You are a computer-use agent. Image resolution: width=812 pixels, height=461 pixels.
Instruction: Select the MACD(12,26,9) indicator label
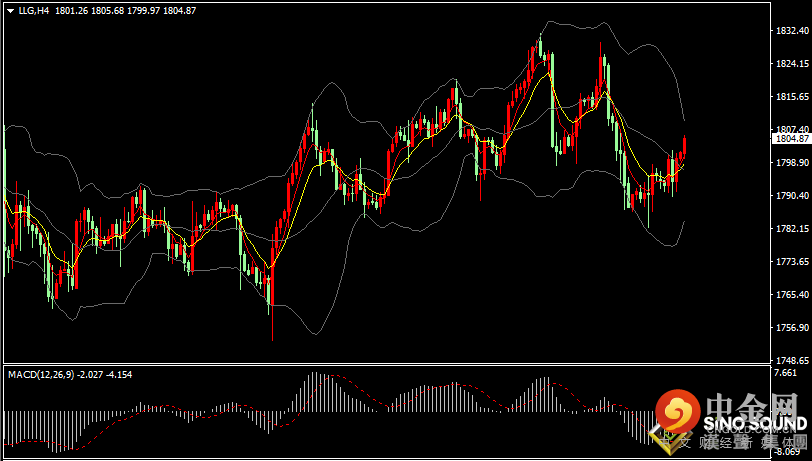[41, 374]
